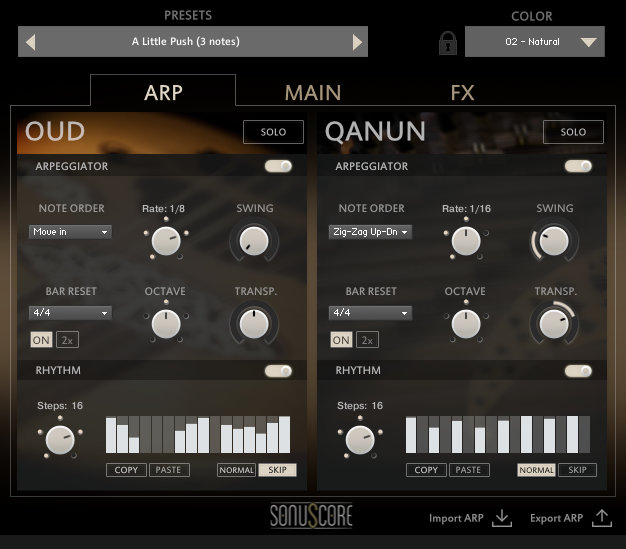Click the QANUN Swing knob

(554, 241)
